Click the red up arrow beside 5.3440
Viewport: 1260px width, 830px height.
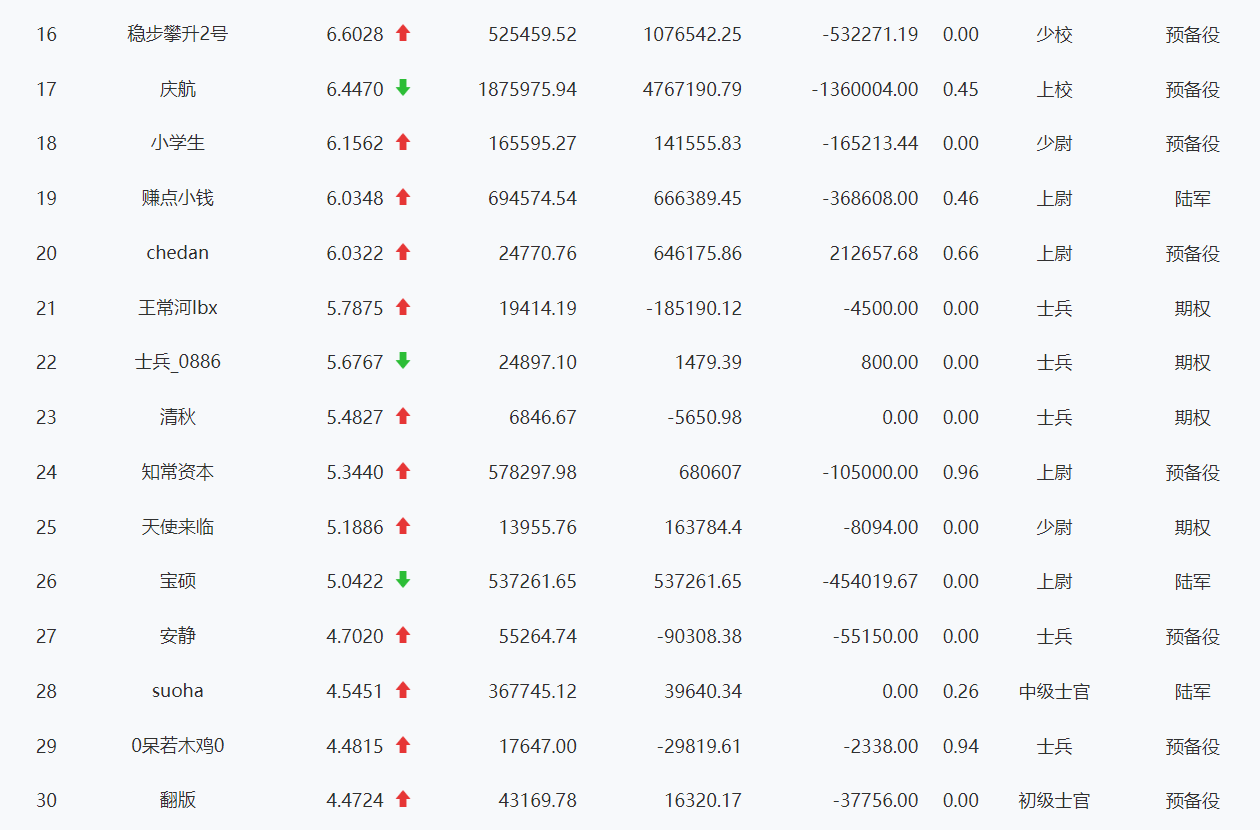[403, 471]
